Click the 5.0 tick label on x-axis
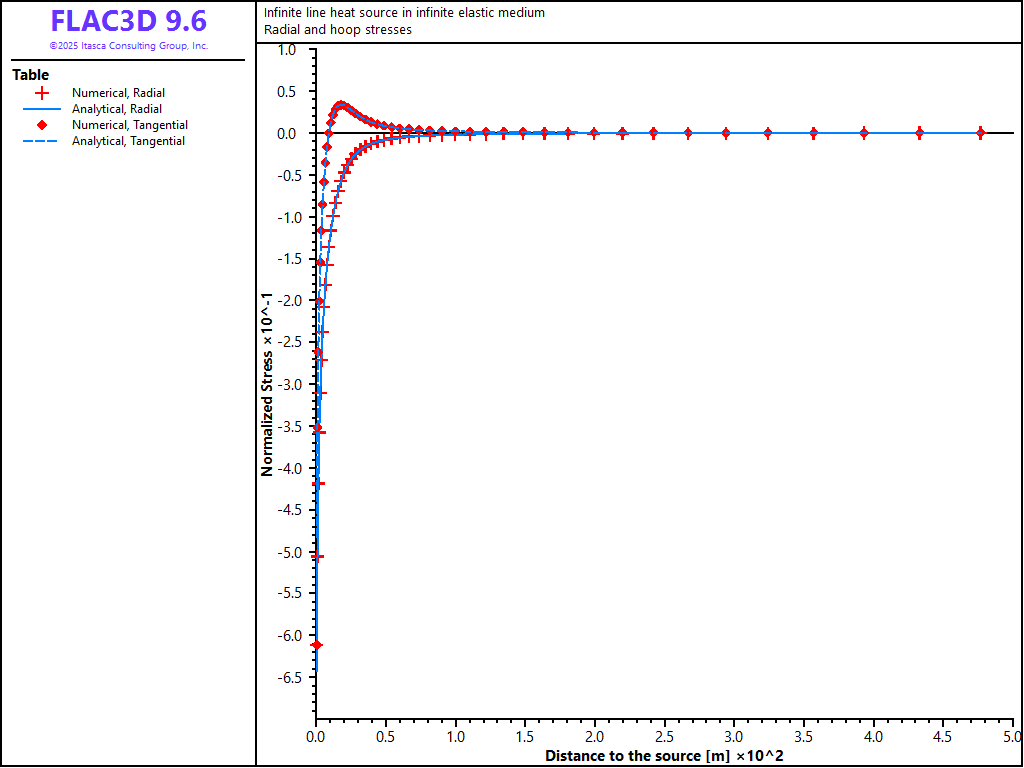The image size is (1024, 768). tap(1012, 737)
